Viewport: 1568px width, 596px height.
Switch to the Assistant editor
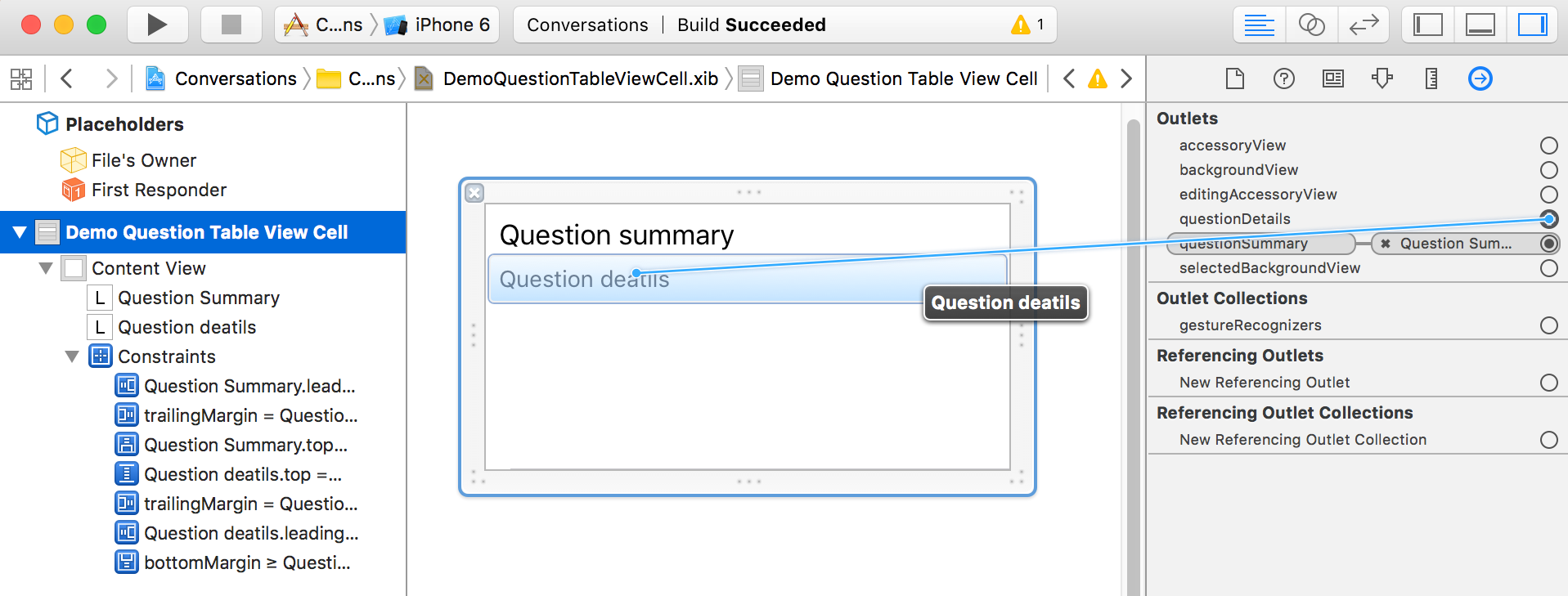coord(1311,25)
